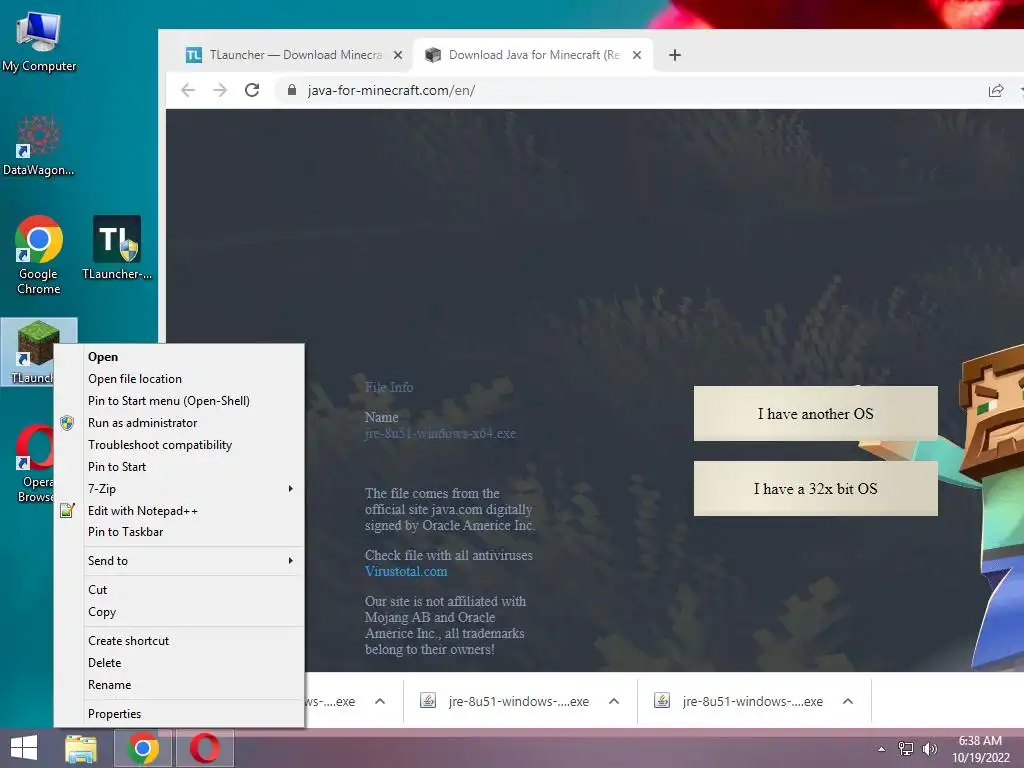Open My Computer desktop icon

coord(39,41)
